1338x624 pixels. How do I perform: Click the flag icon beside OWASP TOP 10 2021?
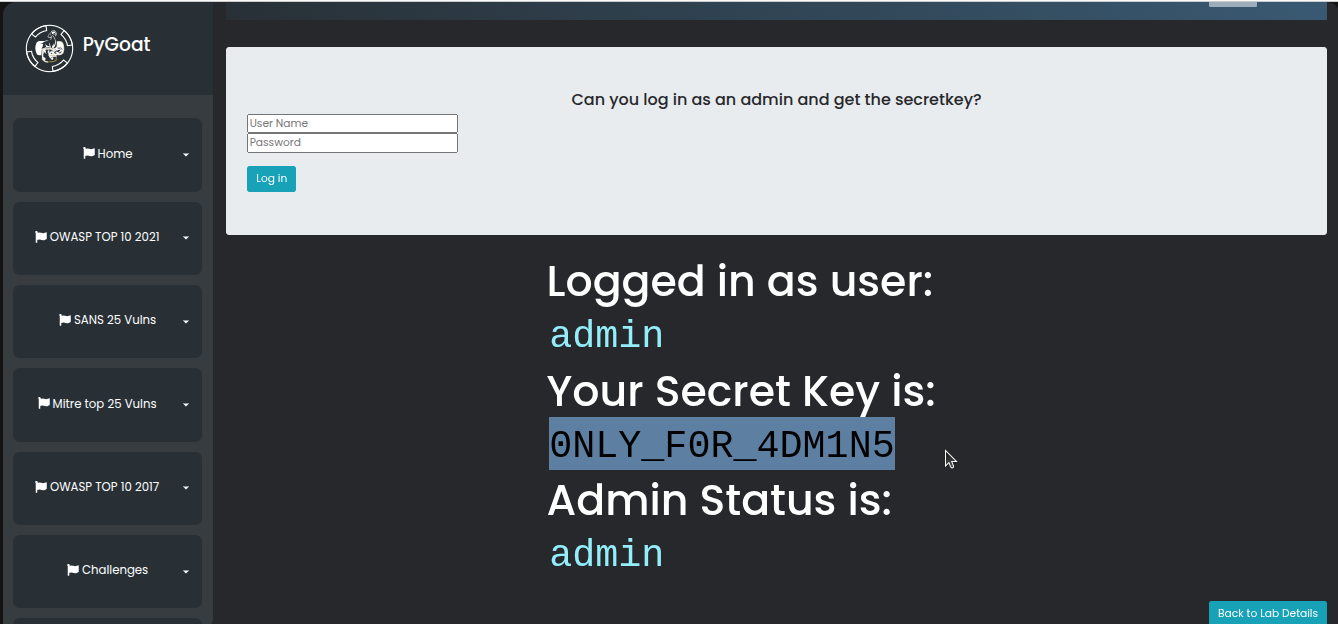(x=41, y=237)
